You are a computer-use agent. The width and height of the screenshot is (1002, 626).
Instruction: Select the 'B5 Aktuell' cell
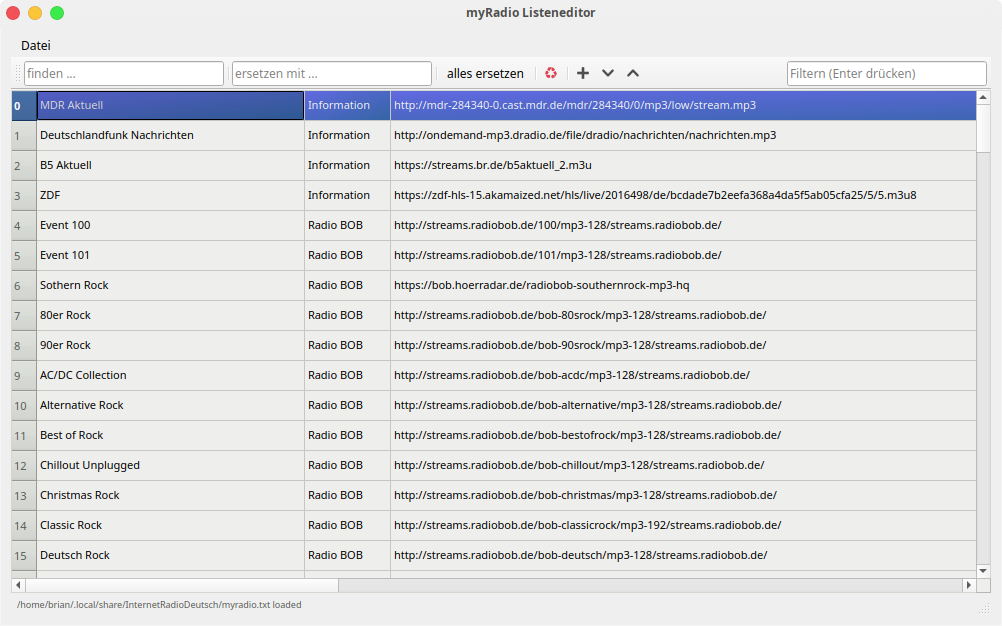pos(171,165)
